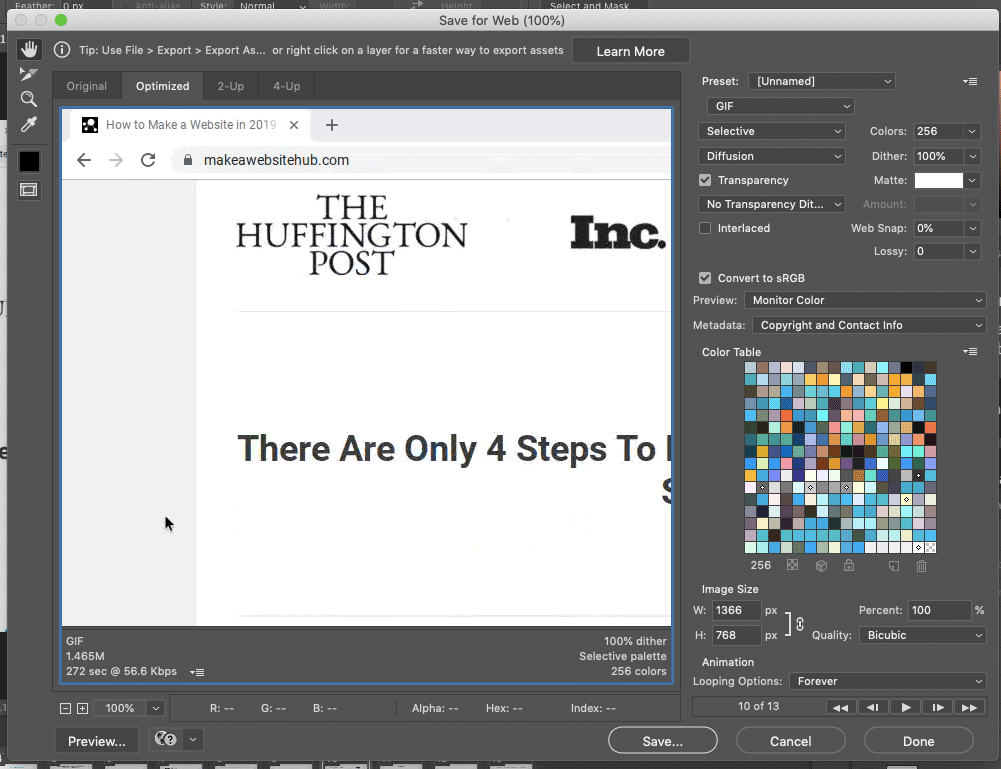
Task: Map selected colors to transparent icon
Action: pos(792,565)
